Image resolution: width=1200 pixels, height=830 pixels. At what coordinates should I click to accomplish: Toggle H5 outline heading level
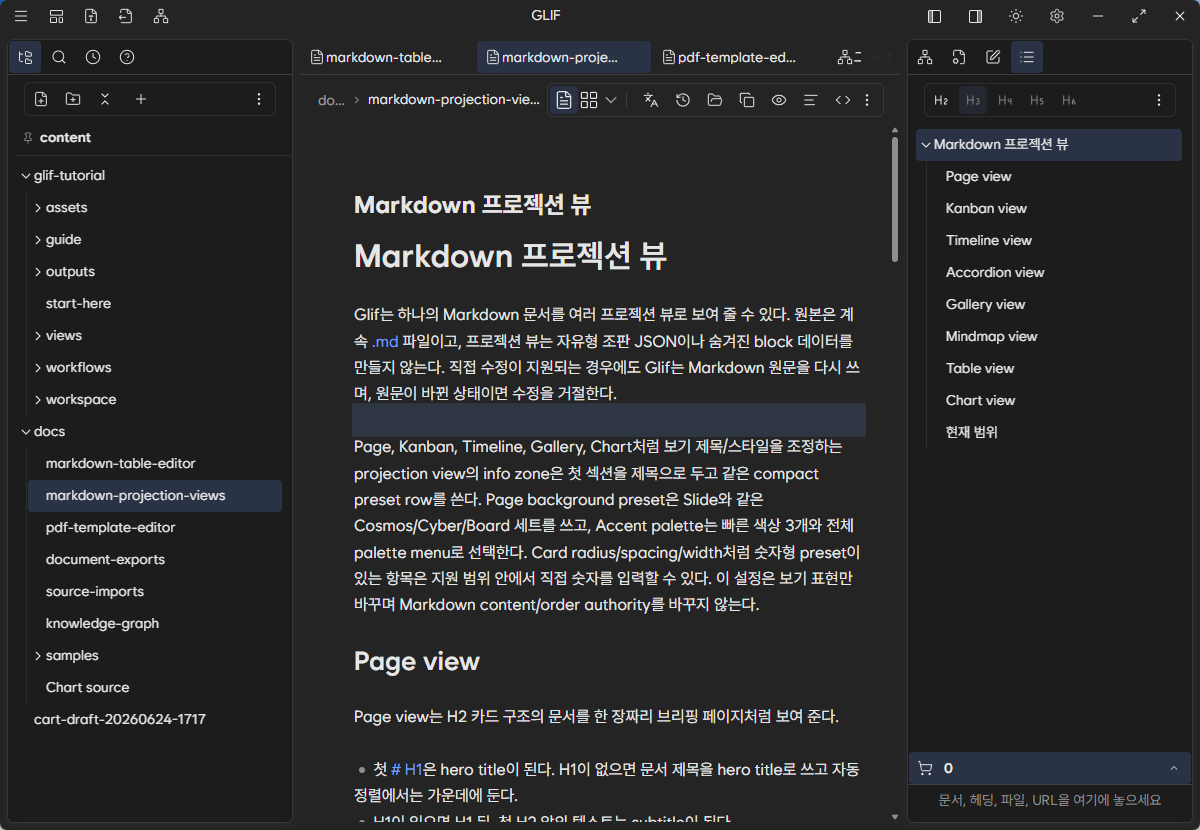click(x=1037, y=100)
